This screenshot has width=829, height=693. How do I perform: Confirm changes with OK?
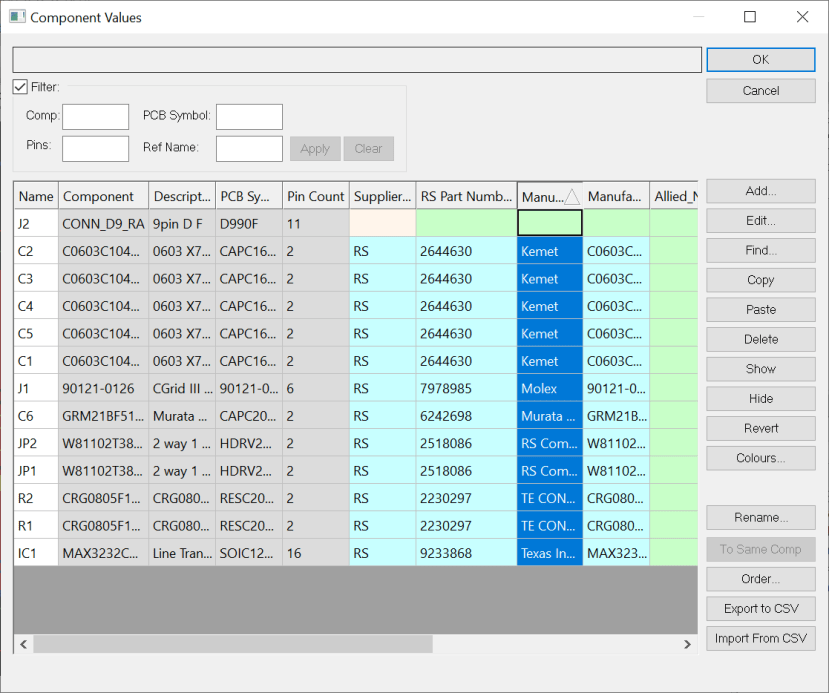[760, 59]
